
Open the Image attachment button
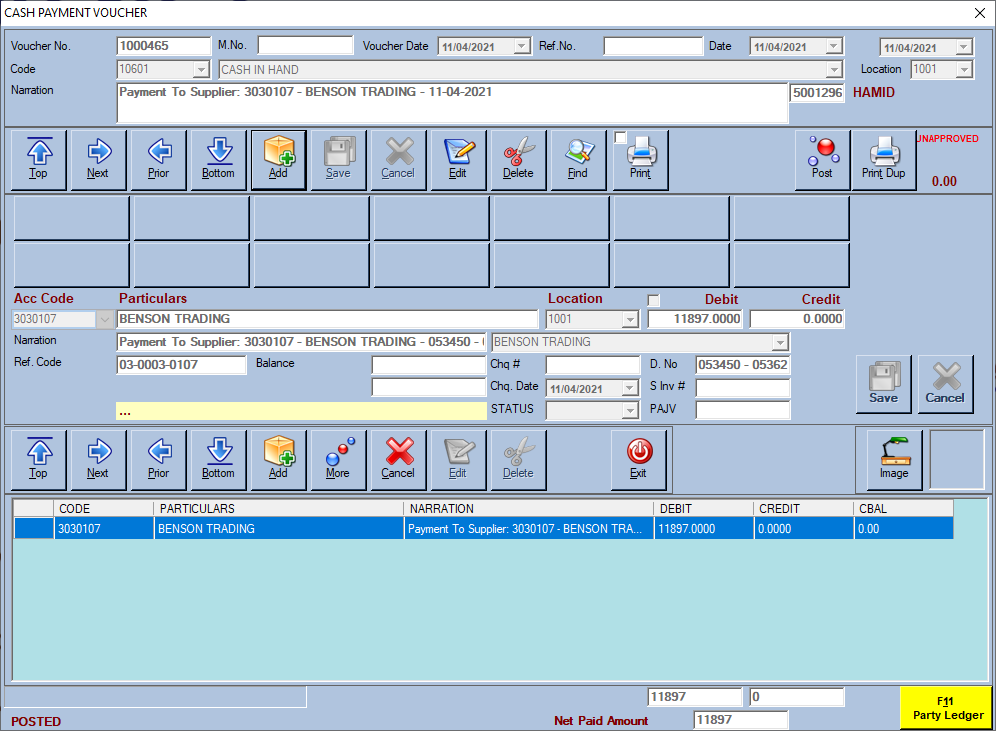point(894,460)
